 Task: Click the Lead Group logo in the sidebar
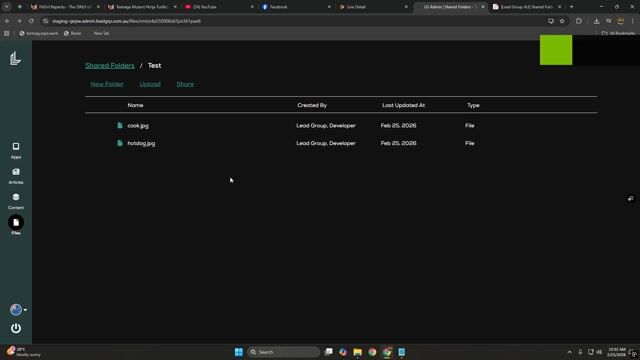[15, 58]
